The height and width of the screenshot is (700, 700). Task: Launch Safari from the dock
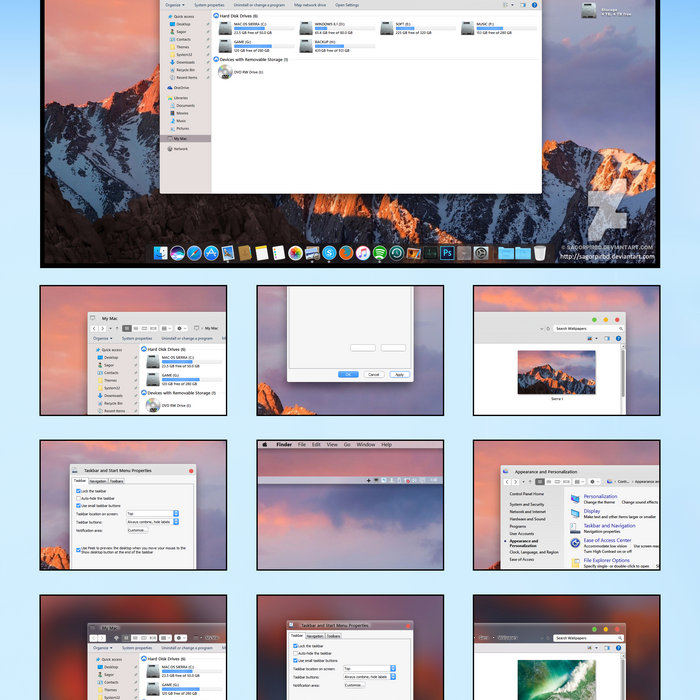194,254
